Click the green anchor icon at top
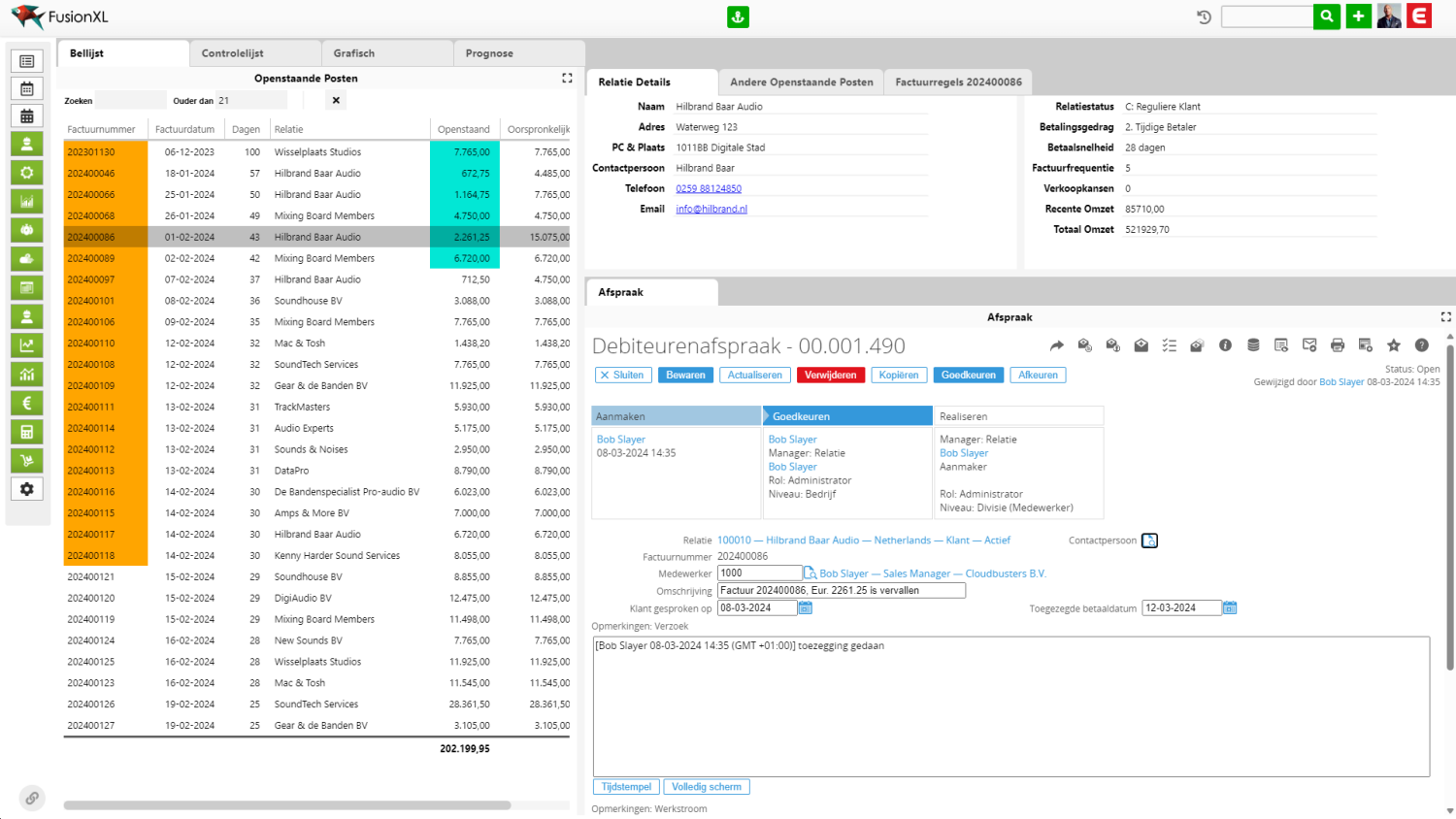This screenshot has height=819, width=1456. (x=738, y=16)
